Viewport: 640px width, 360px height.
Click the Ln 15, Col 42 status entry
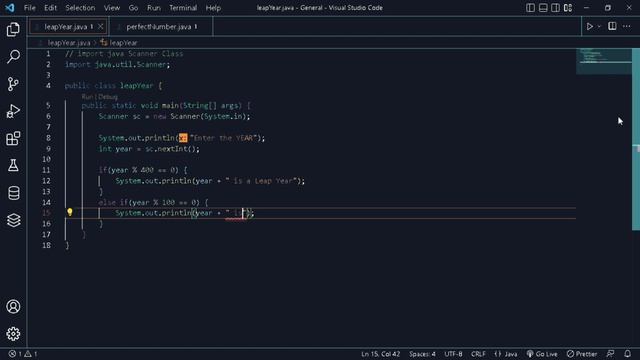[380, 354]
